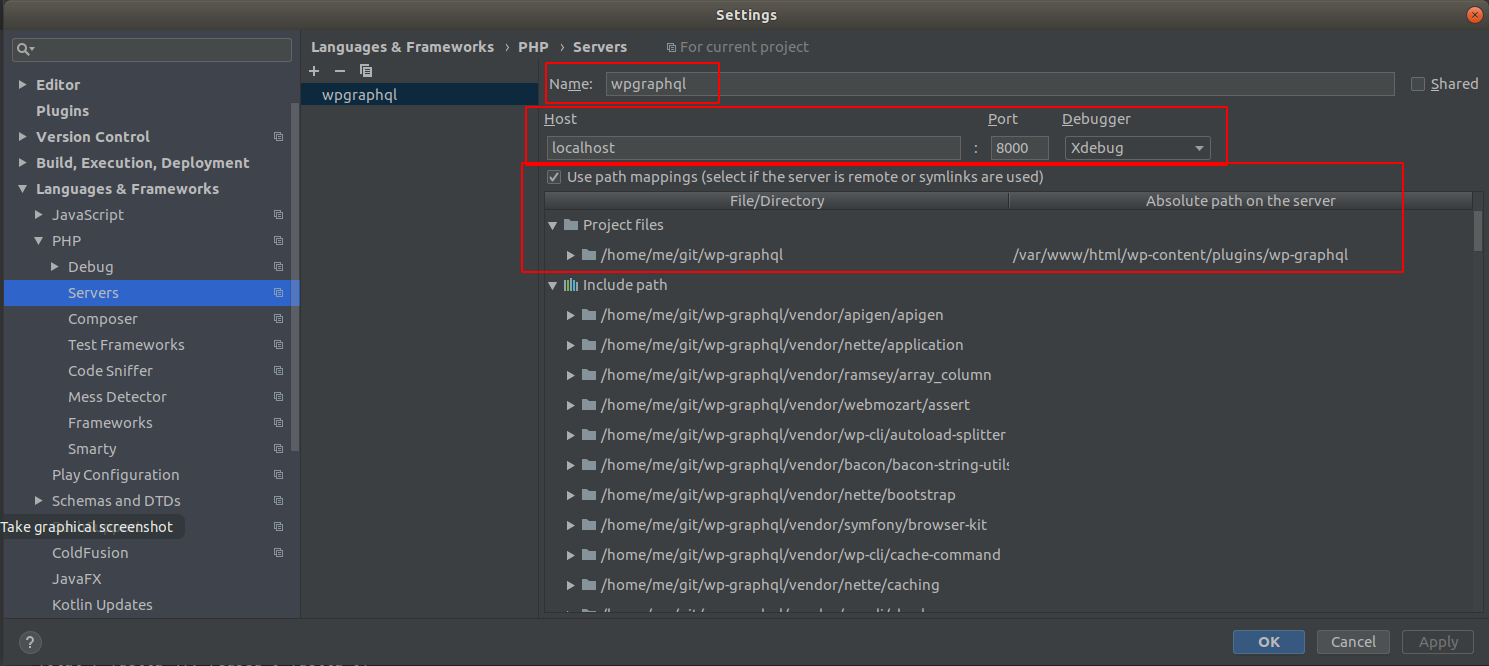Select JavaFX in the settings tree
The image size is (1489, 666).
click(77, 579)
